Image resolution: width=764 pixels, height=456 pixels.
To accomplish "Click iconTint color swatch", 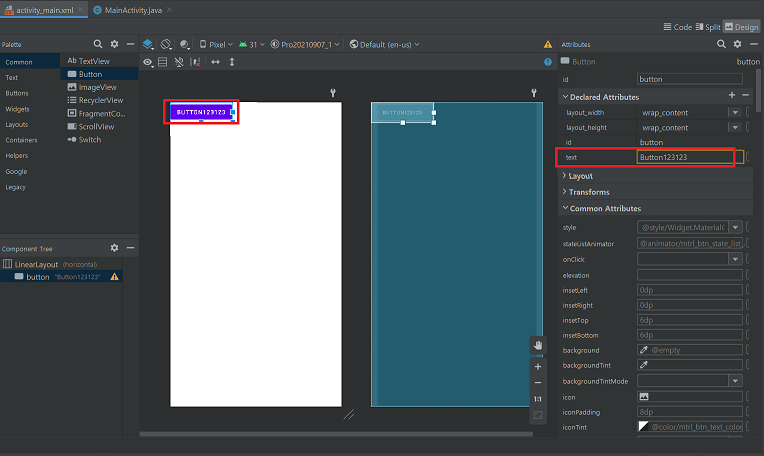I will click(x=643, y=427).
